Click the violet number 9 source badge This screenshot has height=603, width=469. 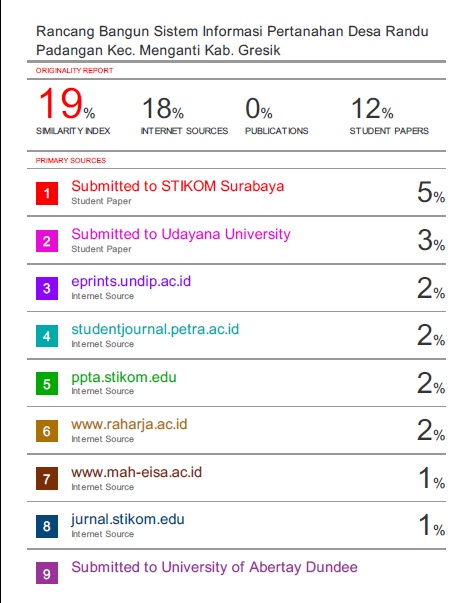(47, 573)
